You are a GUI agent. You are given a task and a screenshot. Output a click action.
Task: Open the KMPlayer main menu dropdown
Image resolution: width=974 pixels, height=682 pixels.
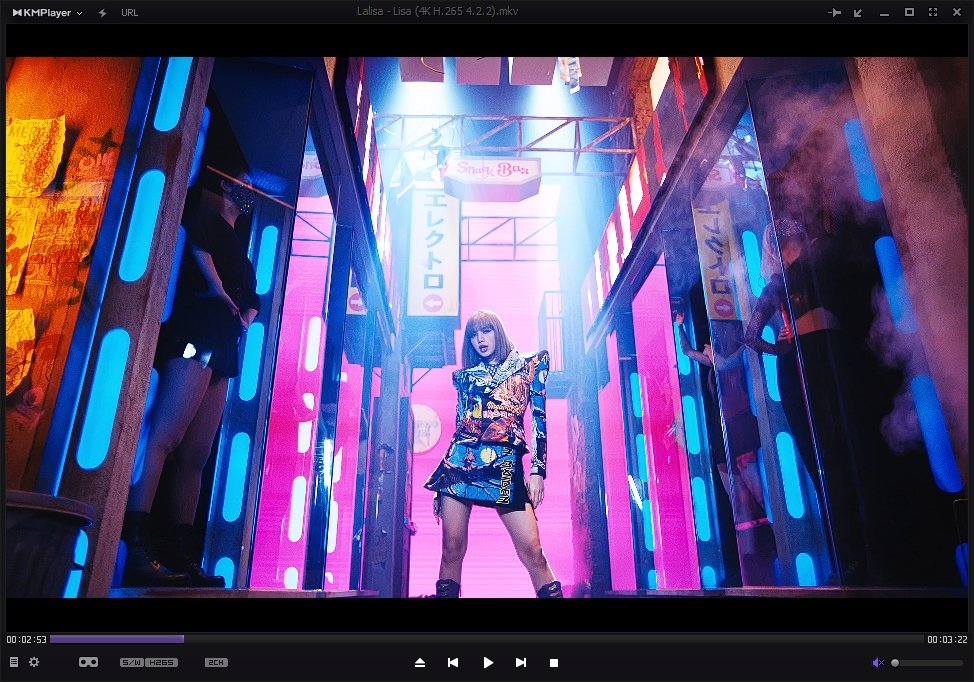(x=47, y=12)
